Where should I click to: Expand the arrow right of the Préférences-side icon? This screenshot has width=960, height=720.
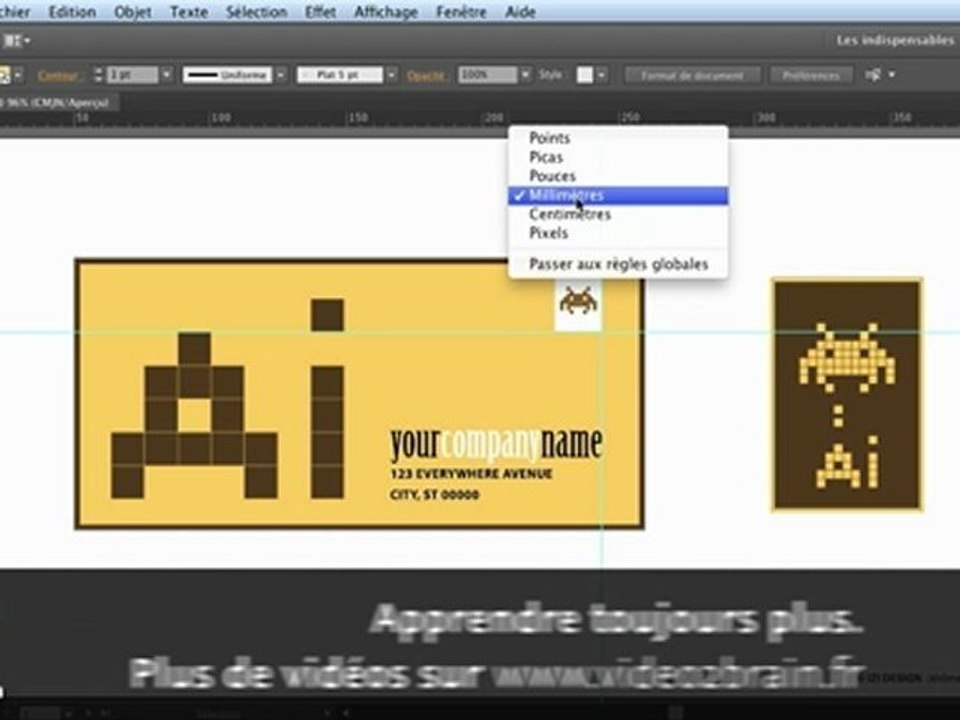click(x=891, y=75)
